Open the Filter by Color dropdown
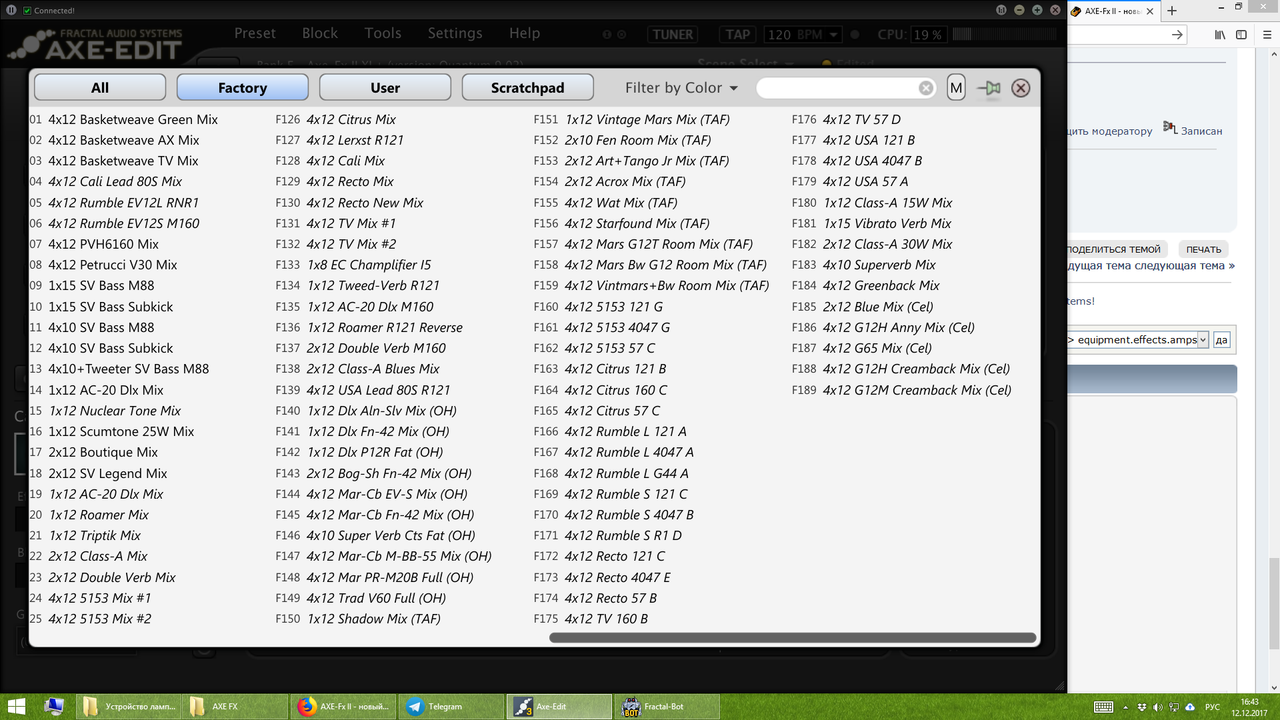1280x720 pixels. (x=681, y=88)
